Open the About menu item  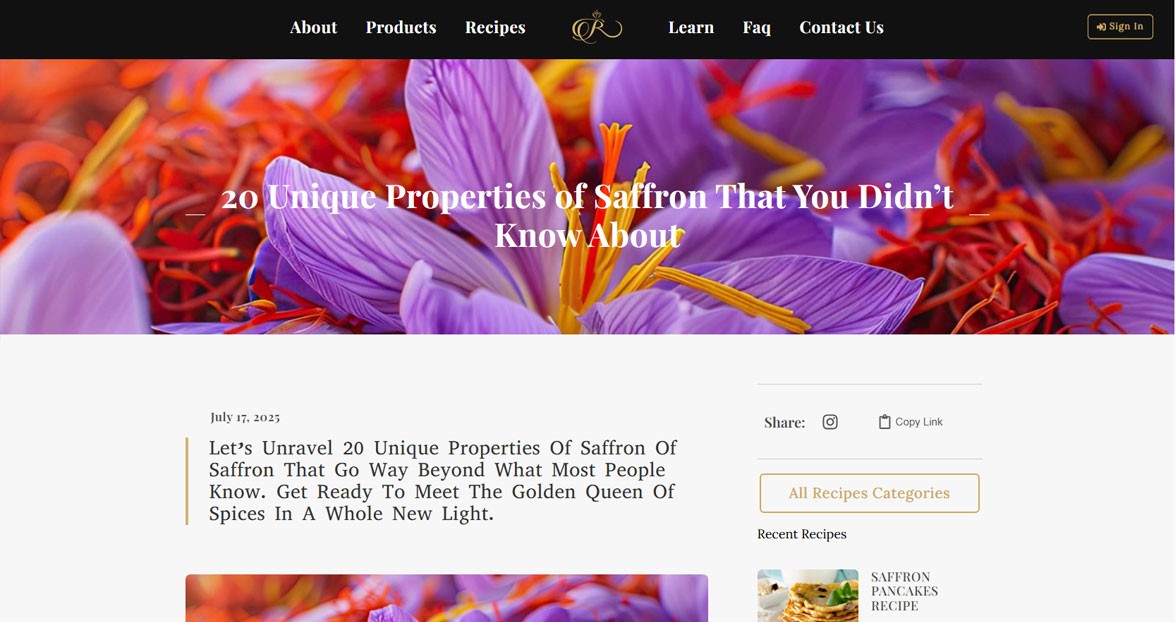[314, 28]
